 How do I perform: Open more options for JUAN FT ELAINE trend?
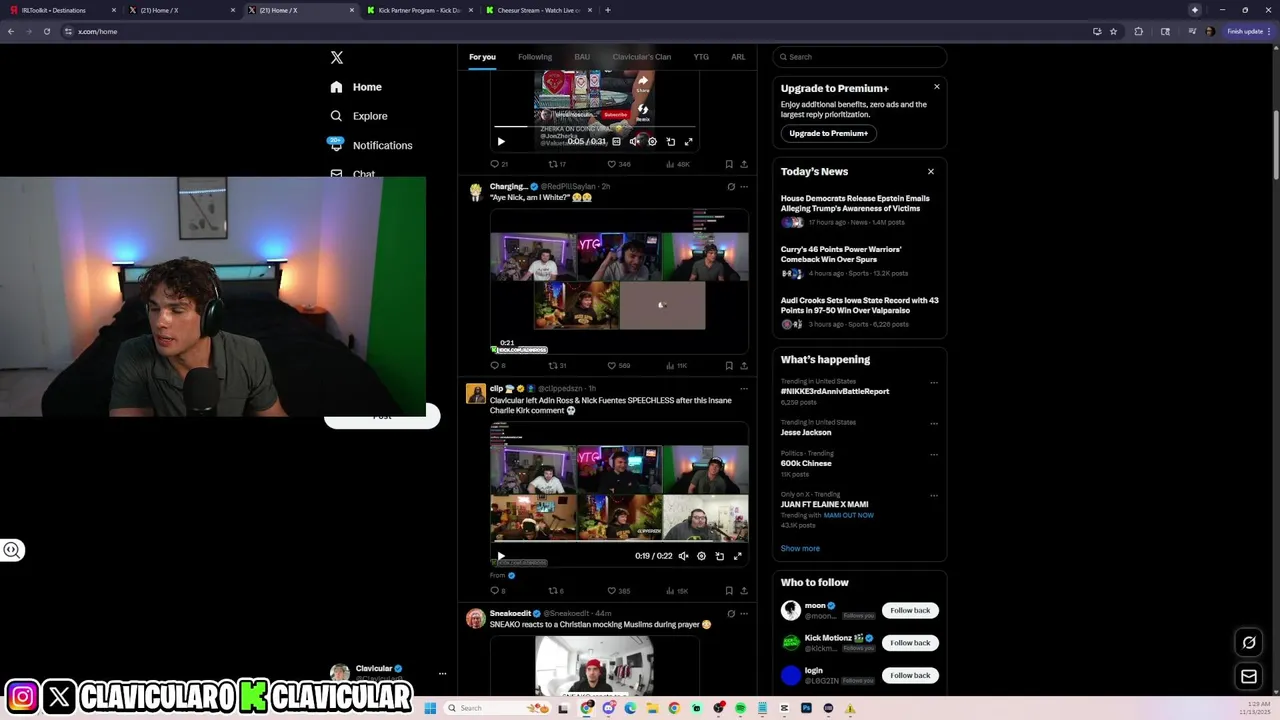[x=934, y=496]
